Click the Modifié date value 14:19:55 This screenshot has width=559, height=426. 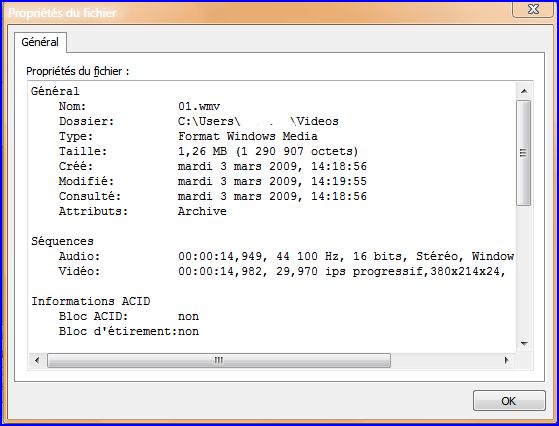point(339,181)
